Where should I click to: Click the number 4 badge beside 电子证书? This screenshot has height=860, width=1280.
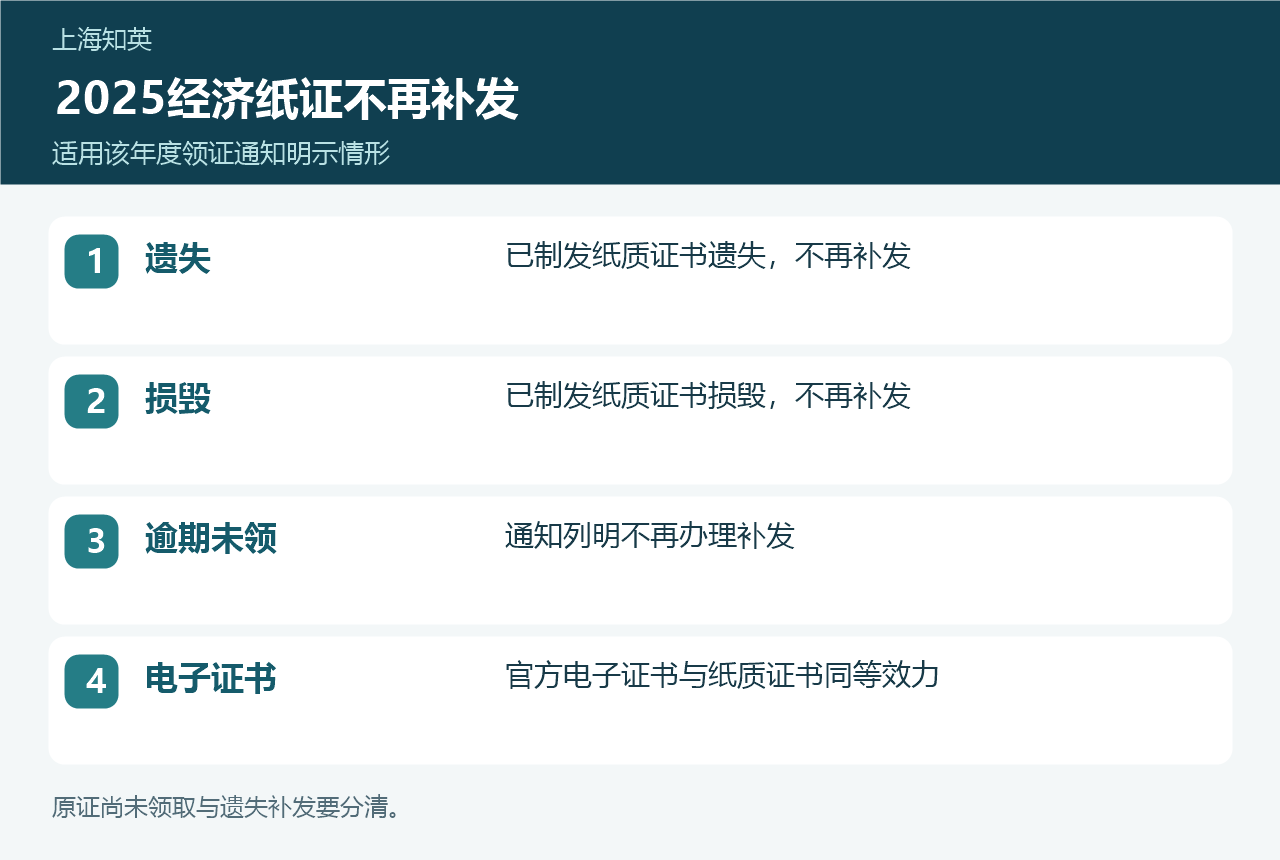coord(91,681)
